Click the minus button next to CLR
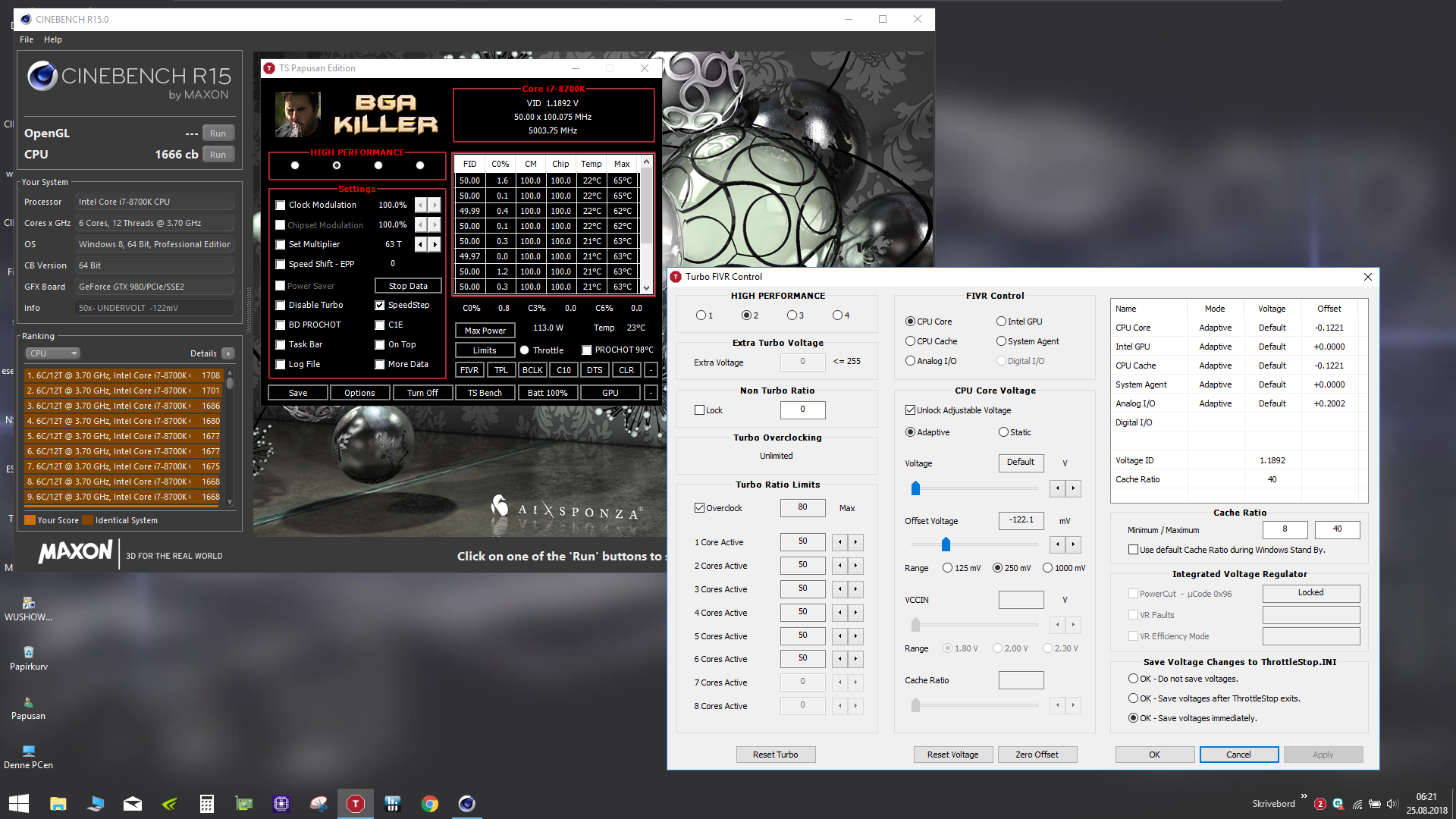This screenshot has width=1456, height=819. tap(651, 370)
